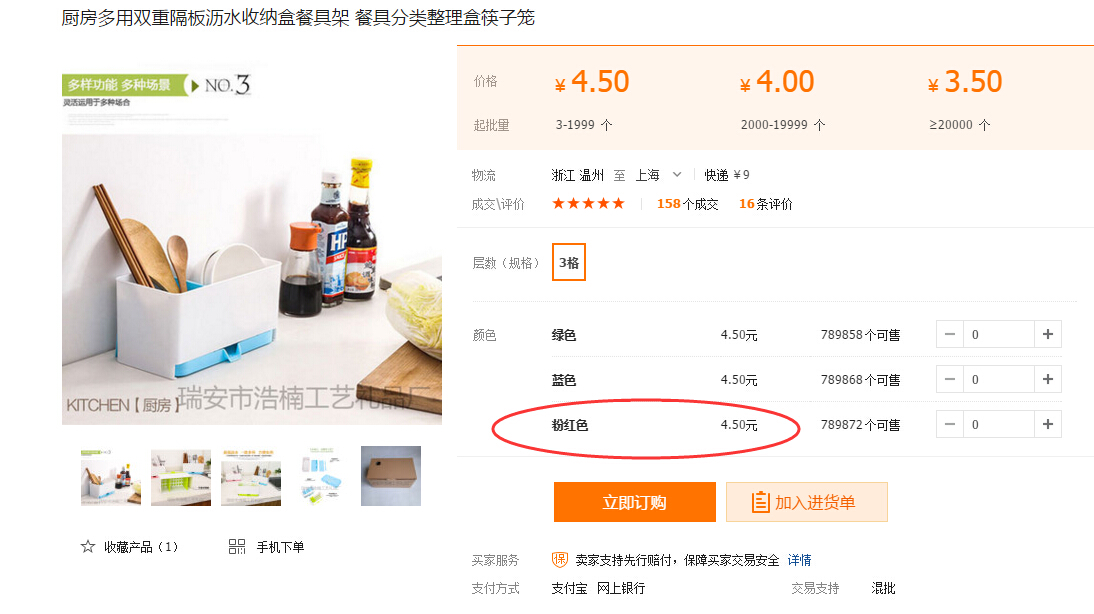View the 16条评价 reviews link
The width and height of the screenshot is (1094, 614).
tap(766, 204)
